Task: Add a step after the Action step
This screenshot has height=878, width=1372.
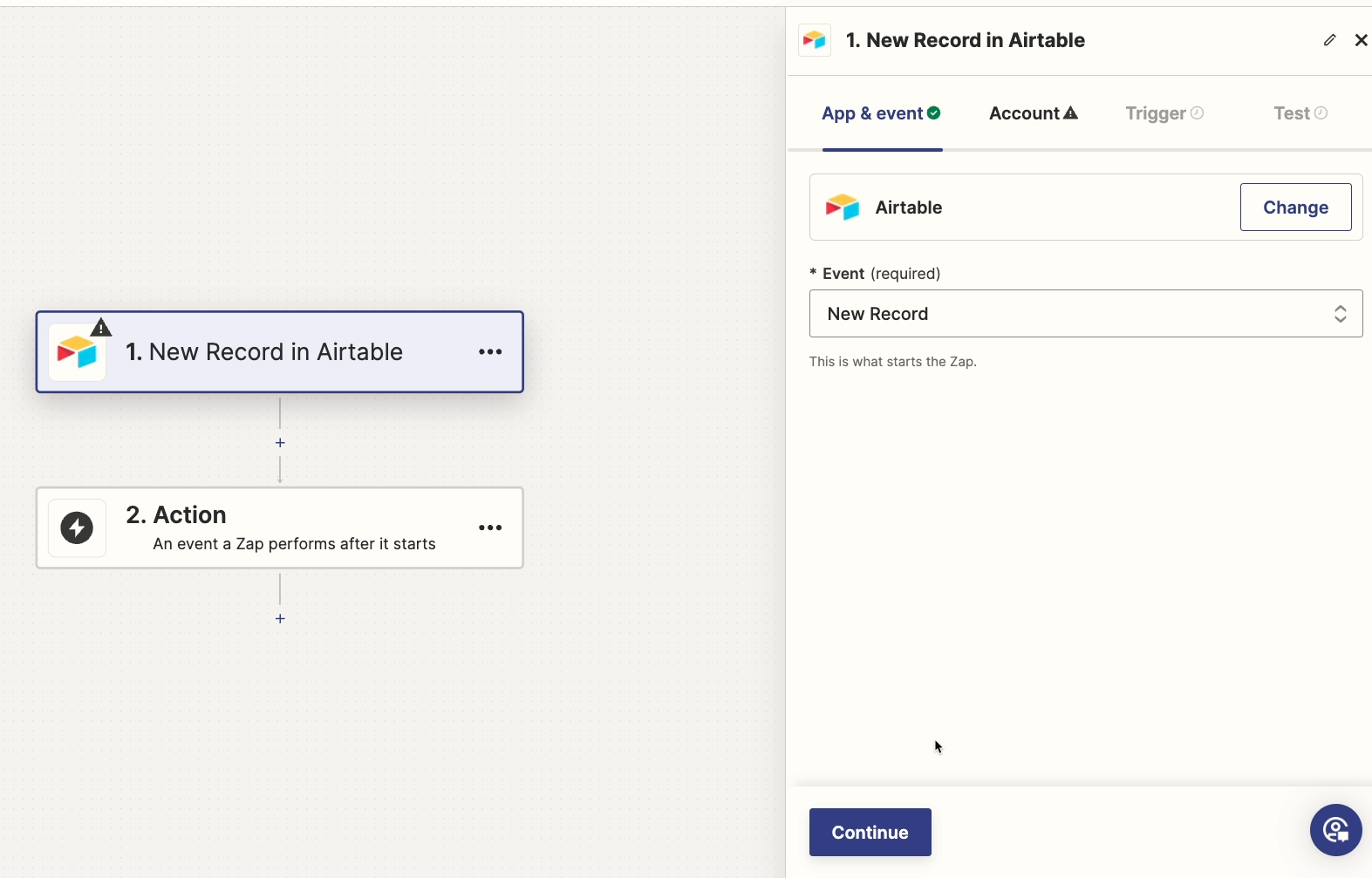Action: click(x=280, y=619)
